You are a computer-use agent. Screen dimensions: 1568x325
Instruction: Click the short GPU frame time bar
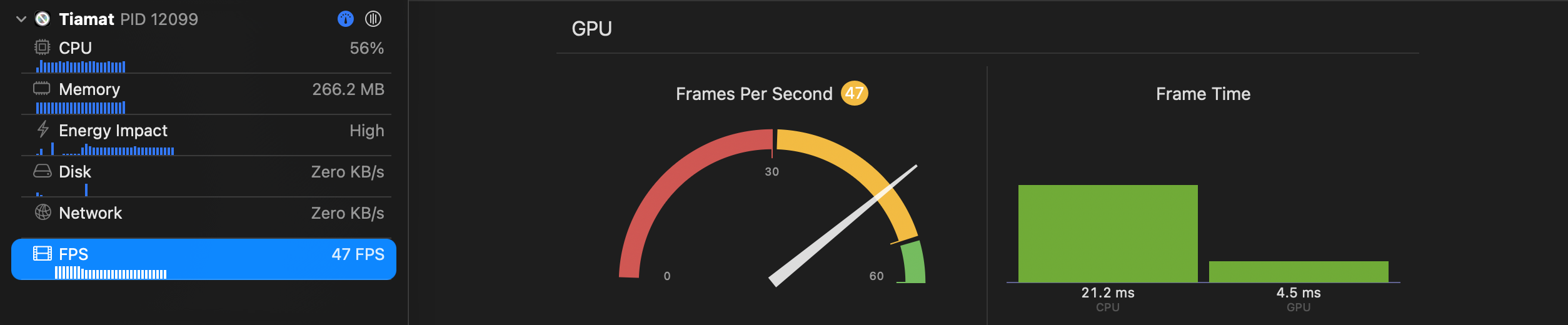click(x=1299, y=272)
